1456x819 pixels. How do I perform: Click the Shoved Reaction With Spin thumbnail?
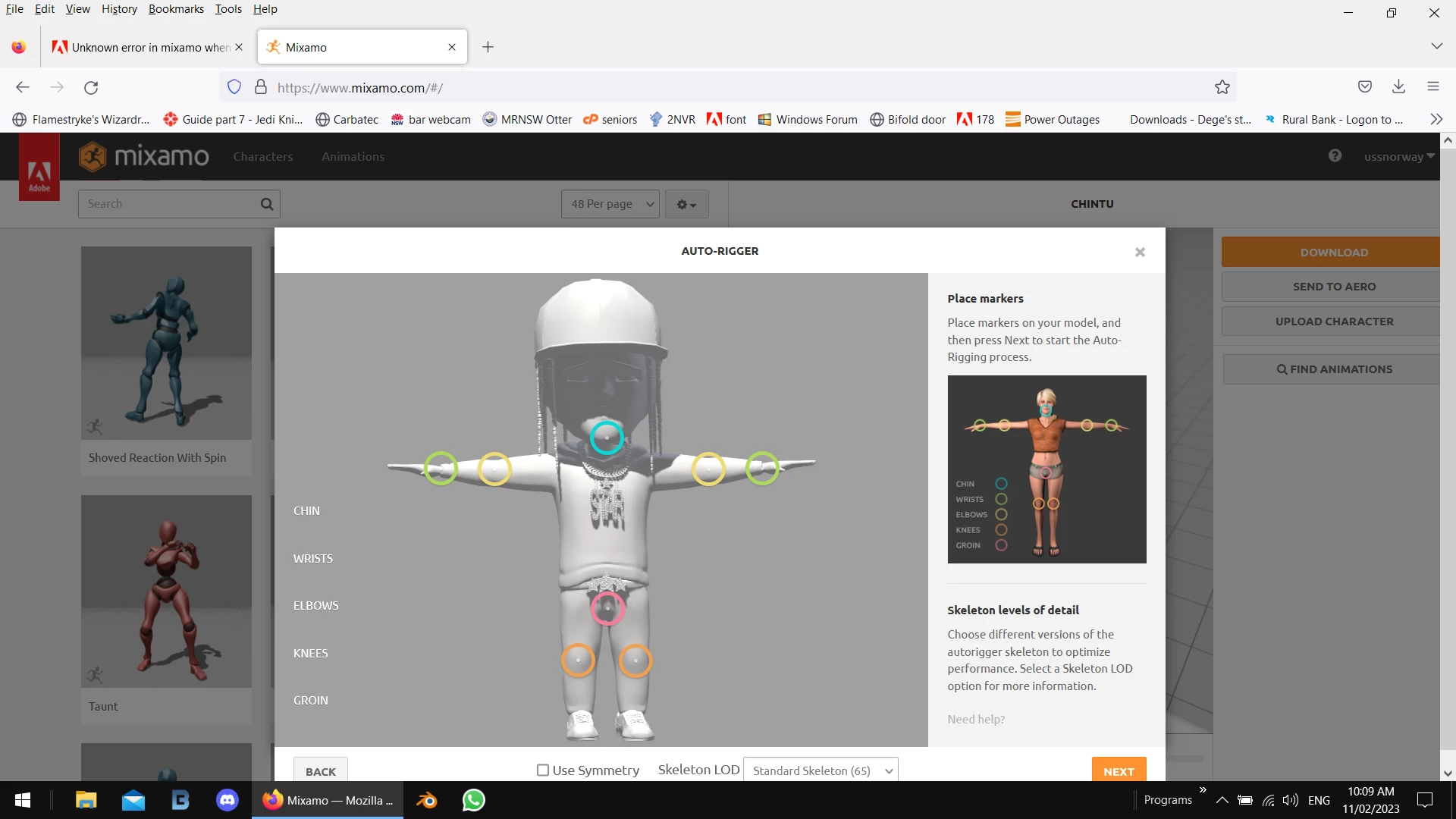[x=166, y=343]
